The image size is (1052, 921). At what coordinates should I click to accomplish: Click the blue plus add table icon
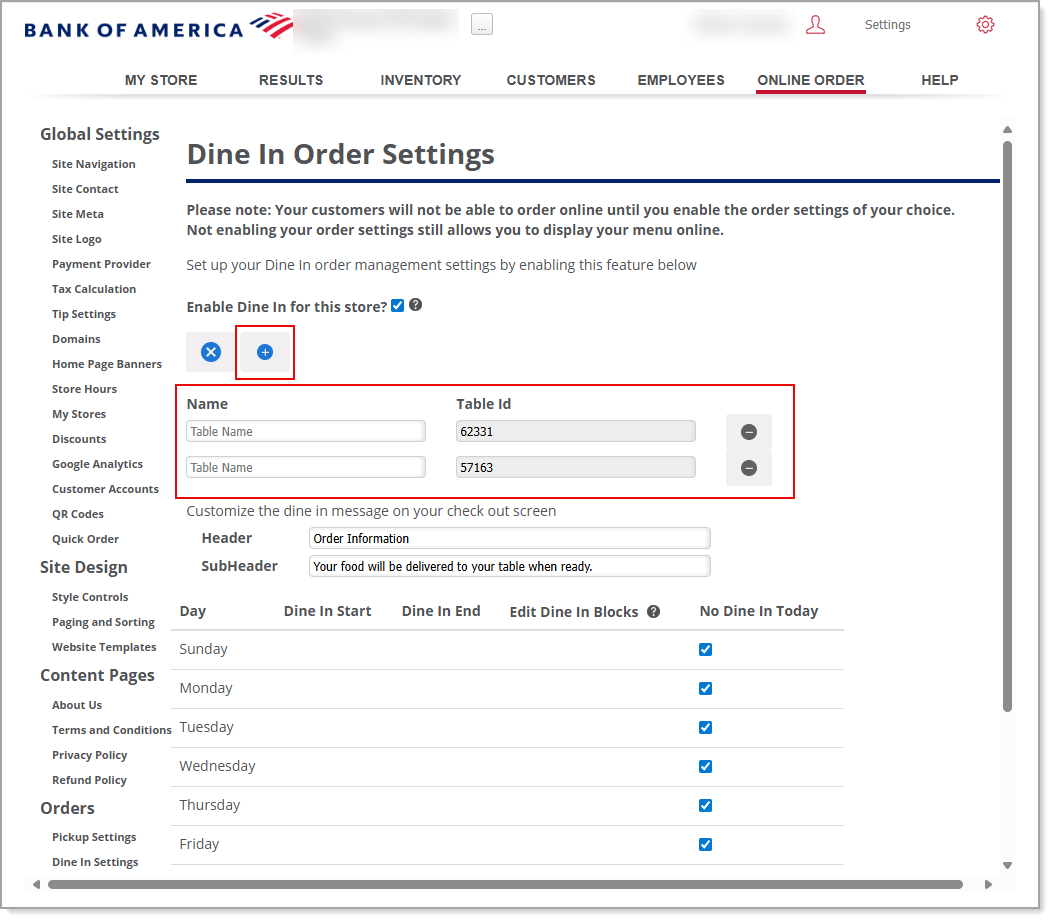point(265,352)
